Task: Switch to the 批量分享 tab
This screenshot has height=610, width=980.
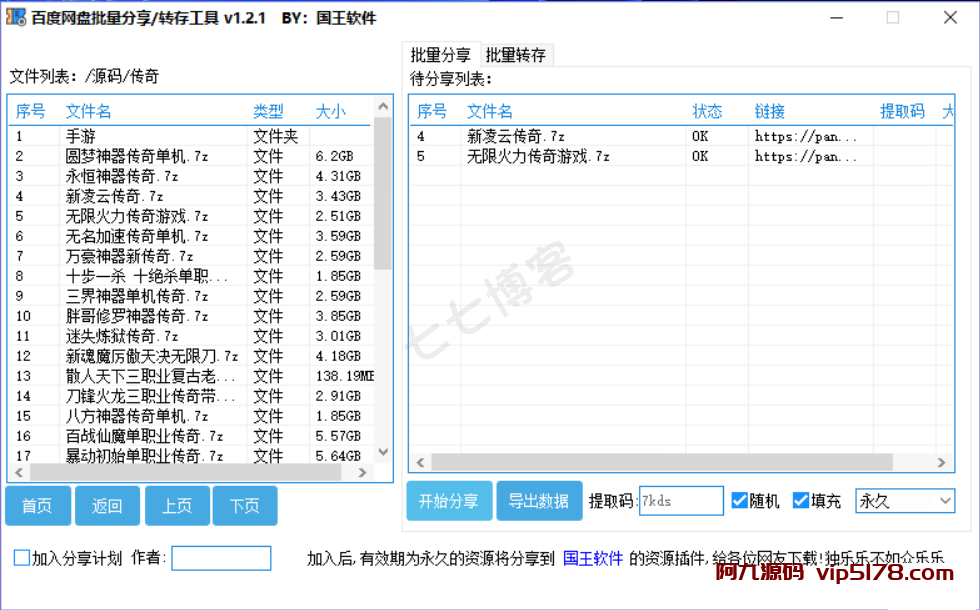Action: [441, 55]
